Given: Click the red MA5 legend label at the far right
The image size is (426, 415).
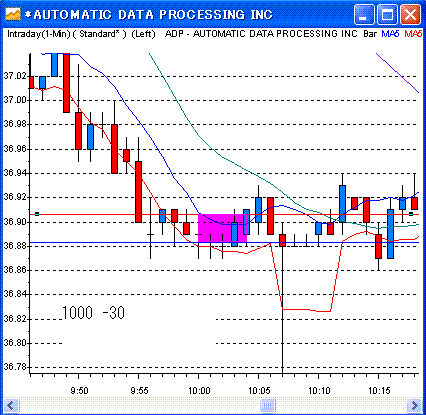Looking at the screenshot, I should (413, 34).
